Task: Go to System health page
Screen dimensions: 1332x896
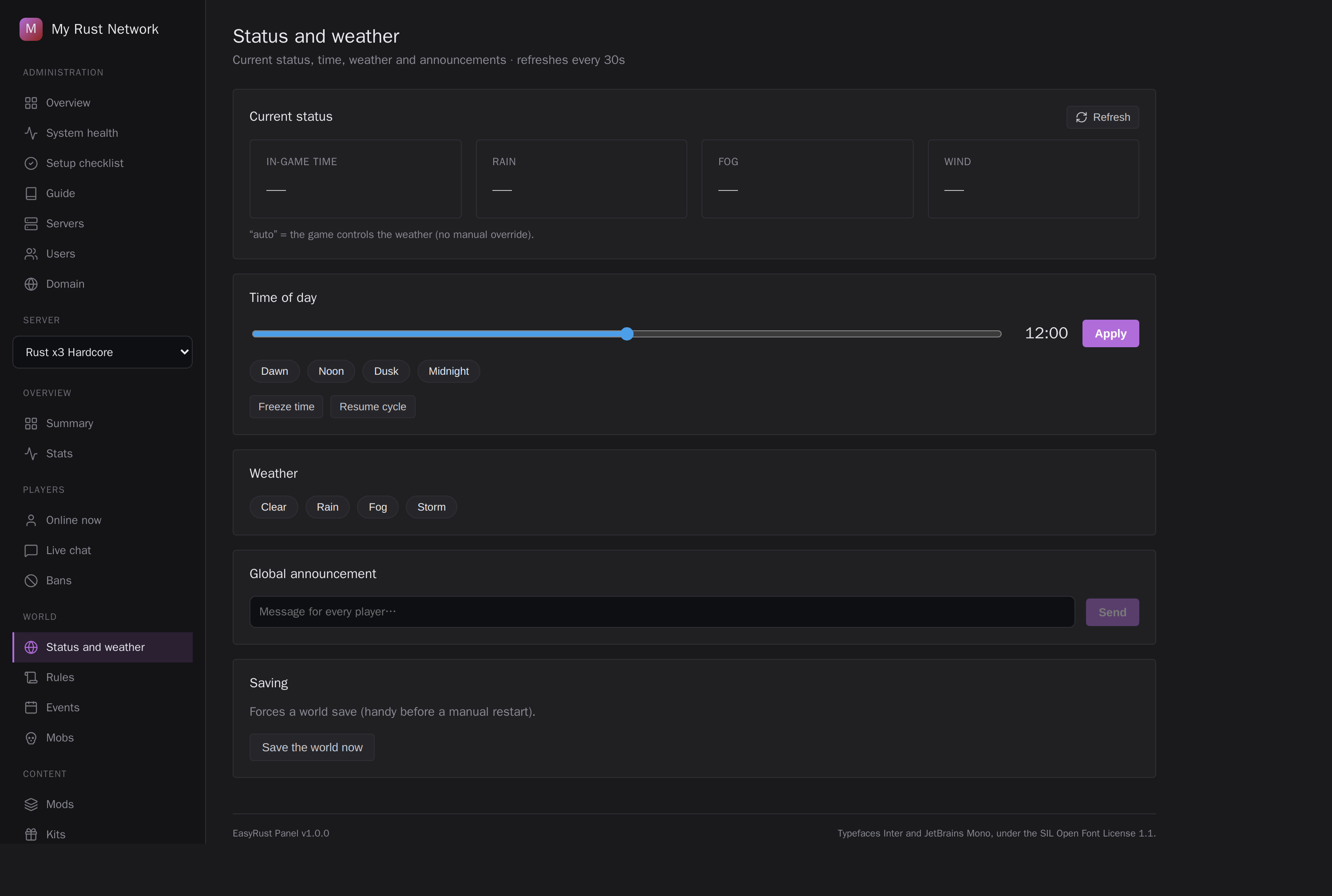Action: click(x=102, y=133)
